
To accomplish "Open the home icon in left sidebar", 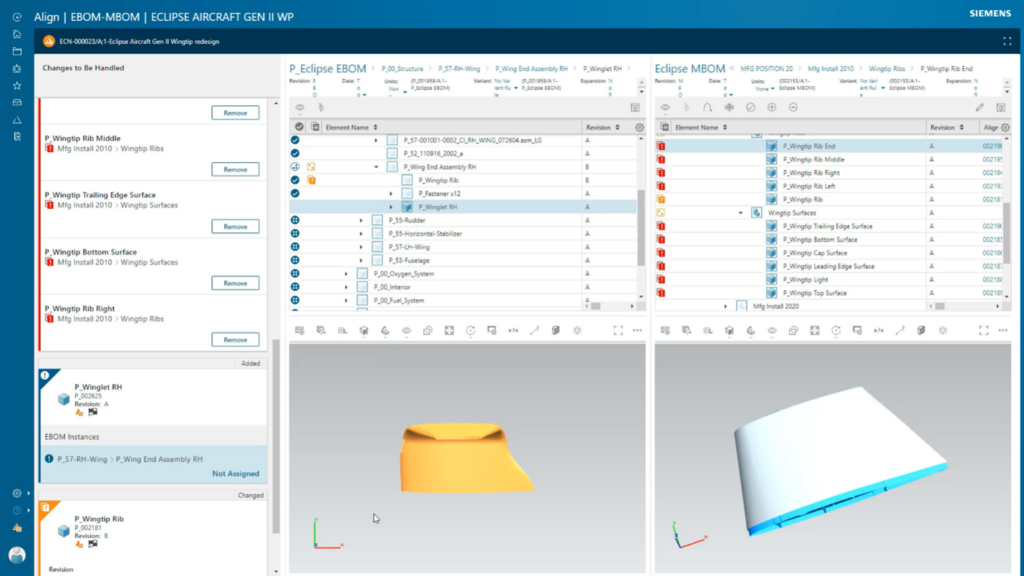I will coord(17,34).
